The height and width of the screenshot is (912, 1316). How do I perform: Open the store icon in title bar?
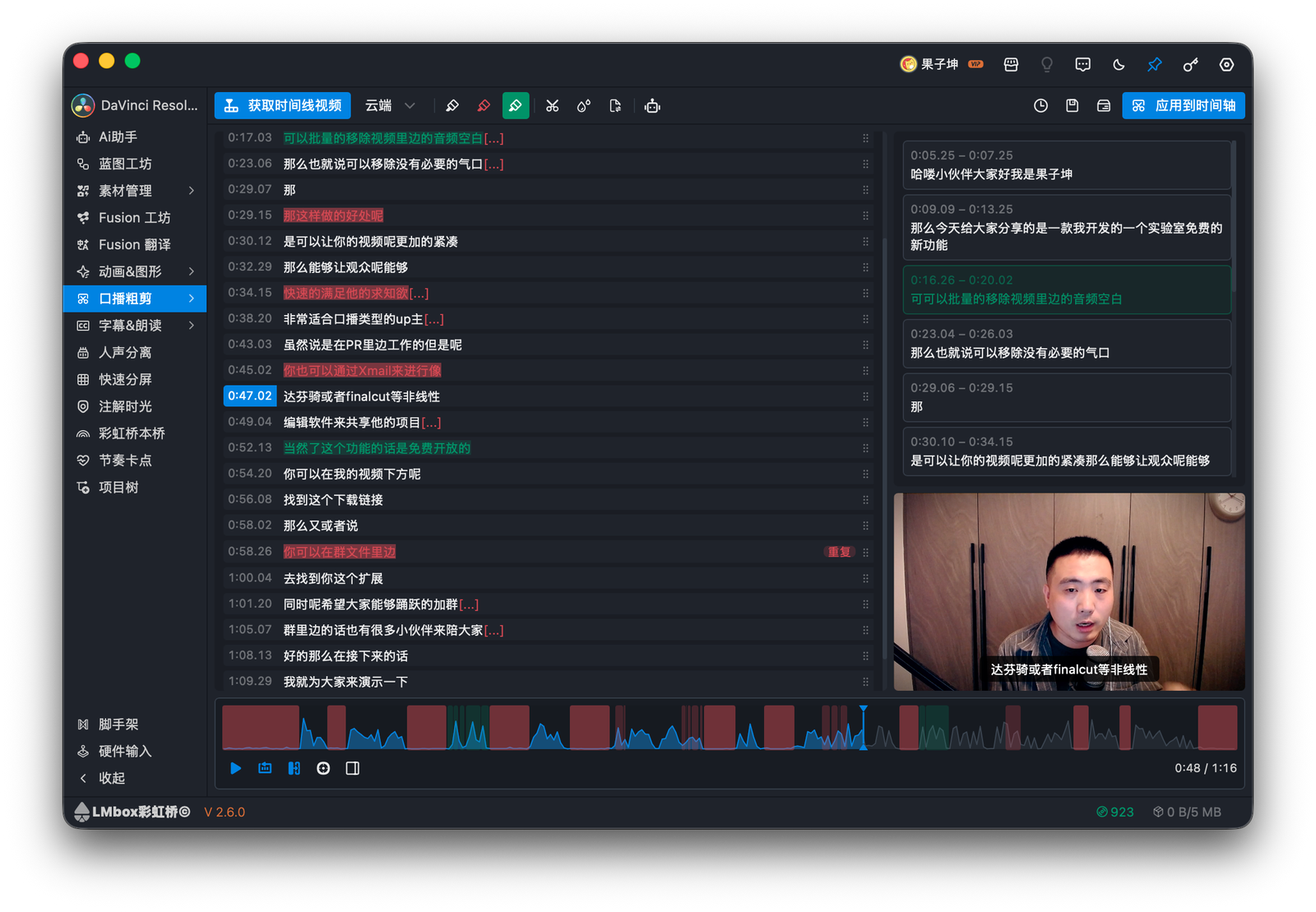click(x=1011, y=64)
